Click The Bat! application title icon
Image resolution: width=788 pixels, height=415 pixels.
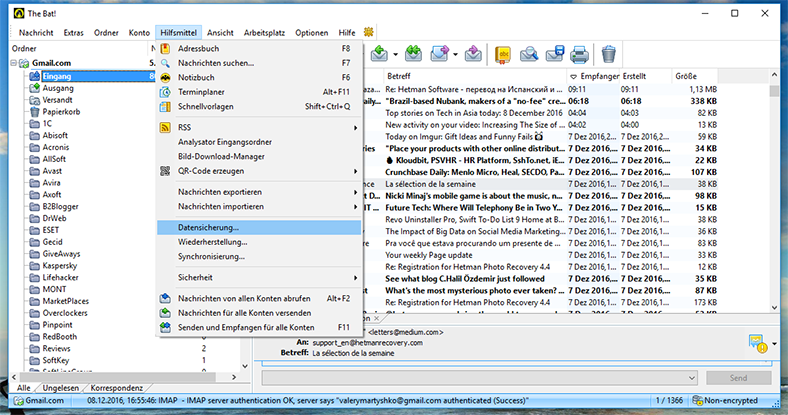click(x=19, y=13)
